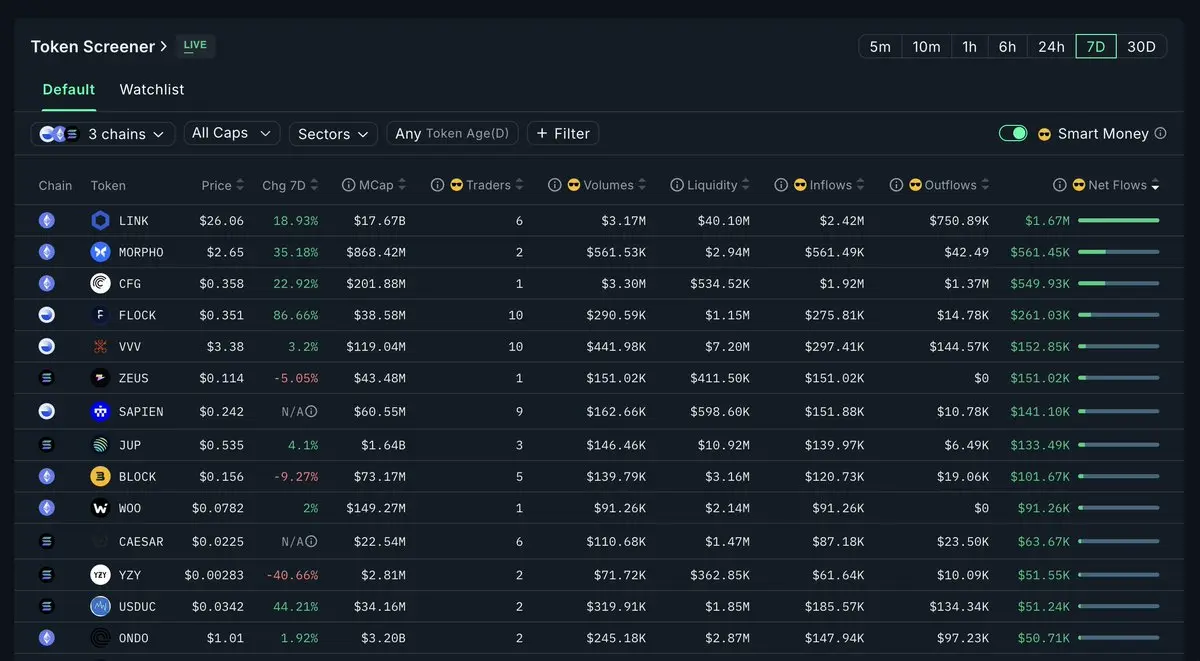Sort by Price column
The height and width of the screenshot is (661, 1200).
pos(223,185)
